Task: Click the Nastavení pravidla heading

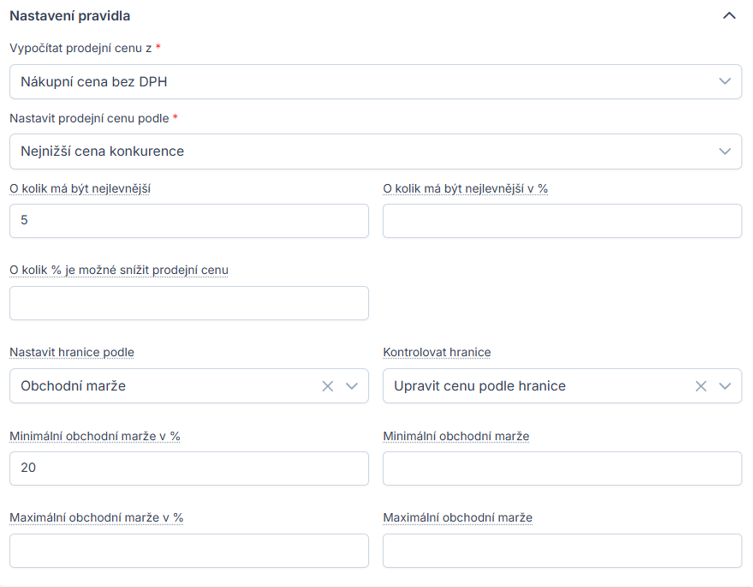Action: pyautogui.click(x=70, y=16)
